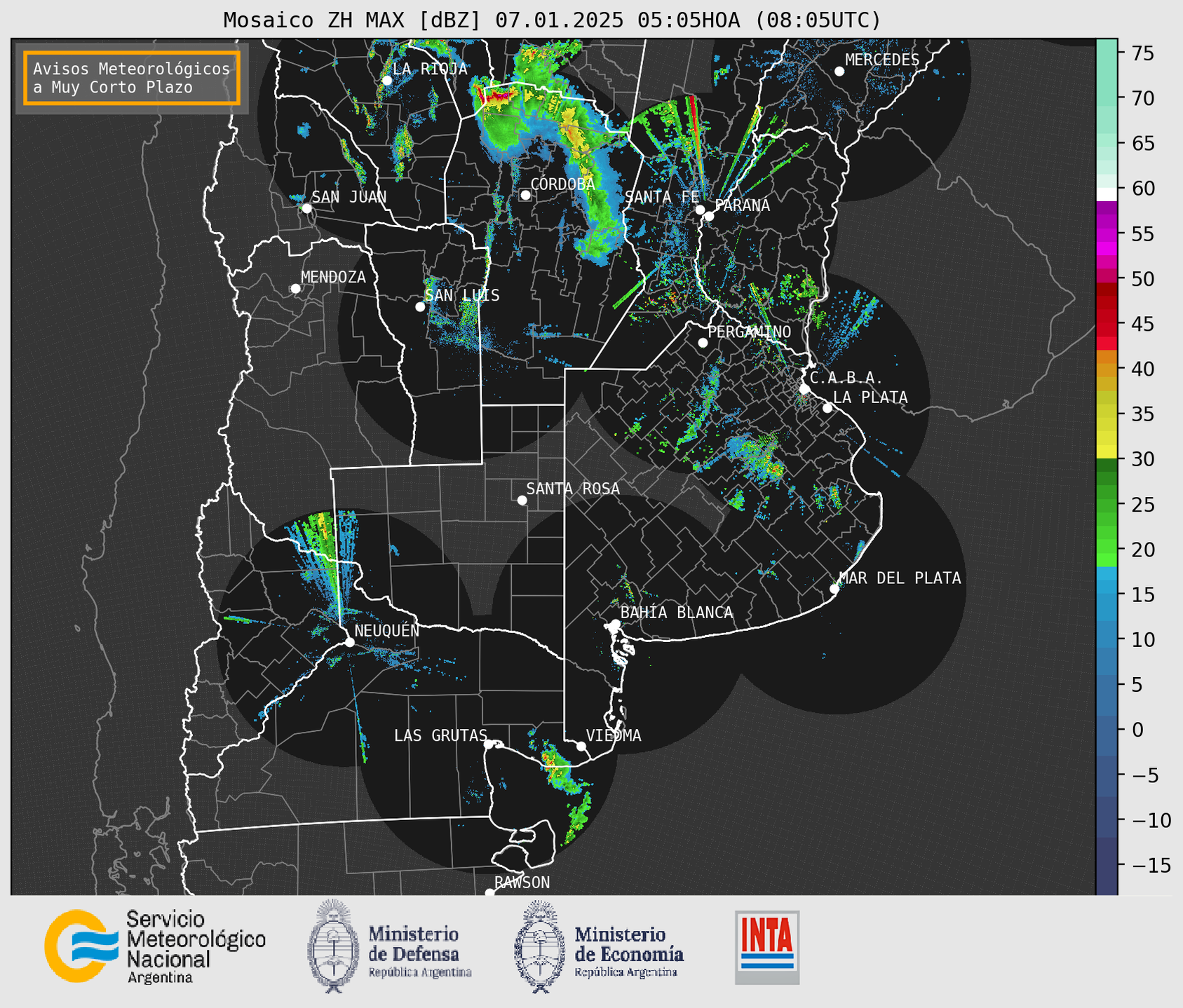Click the −15 colorbar tick label
This screenshot has height=1008, width=1183.
click(1151, 865)
